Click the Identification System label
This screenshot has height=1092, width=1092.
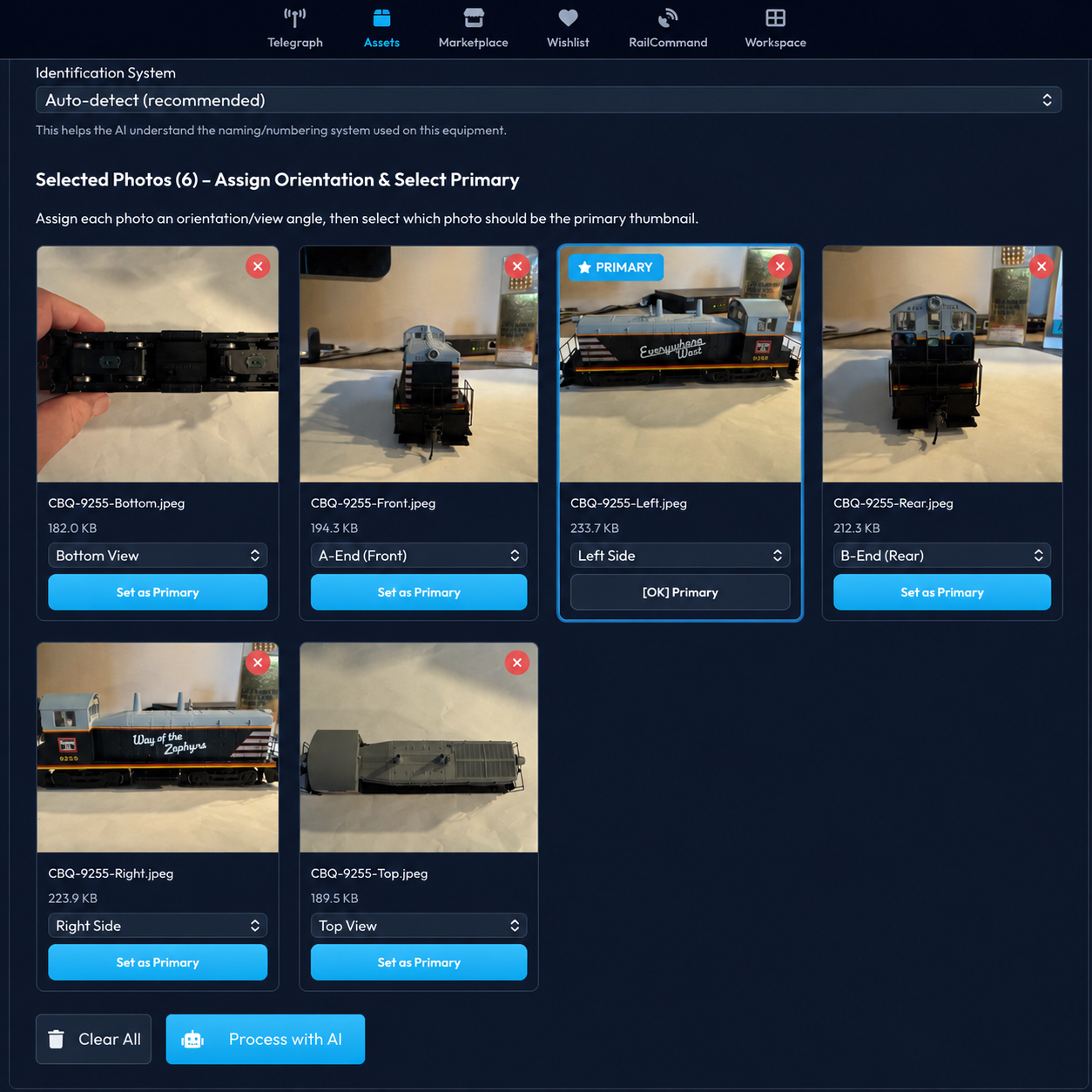[x=105, y=73]
